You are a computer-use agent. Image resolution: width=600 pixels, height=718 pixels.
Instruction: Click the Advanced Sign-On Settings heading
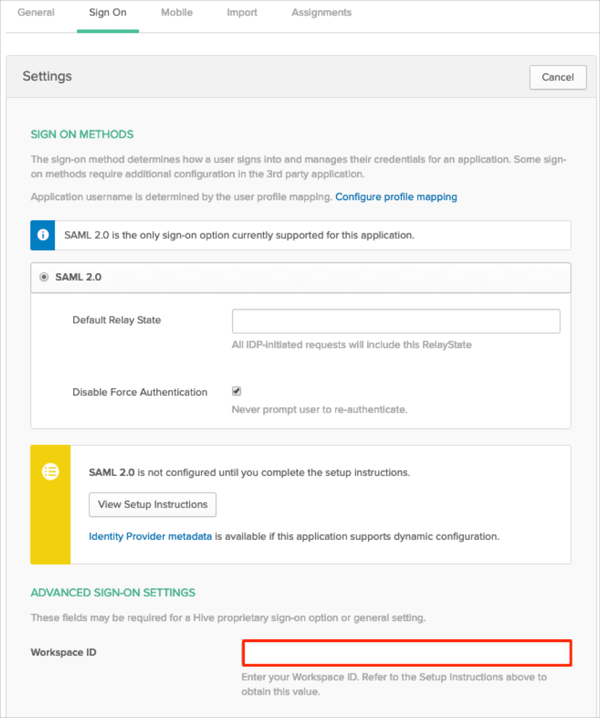pyautogui.click(x=113, y=592)
